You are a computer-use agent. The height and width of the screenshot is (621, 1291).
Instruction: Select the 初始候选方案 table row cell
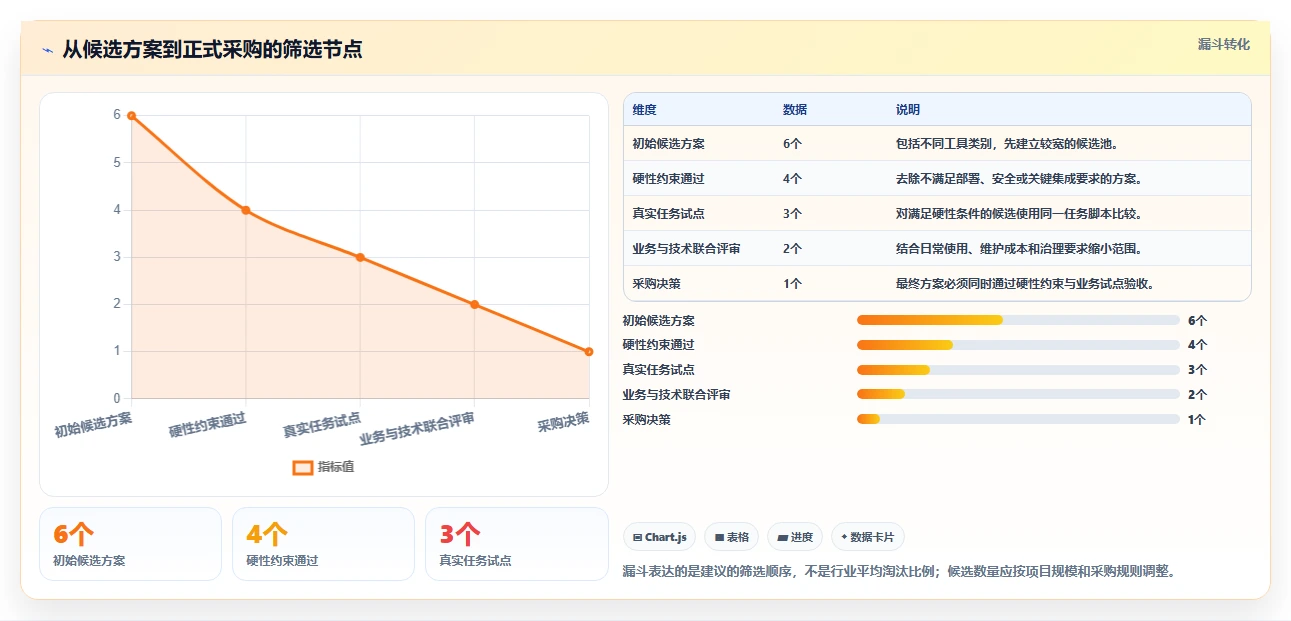(x=669, y=144)
